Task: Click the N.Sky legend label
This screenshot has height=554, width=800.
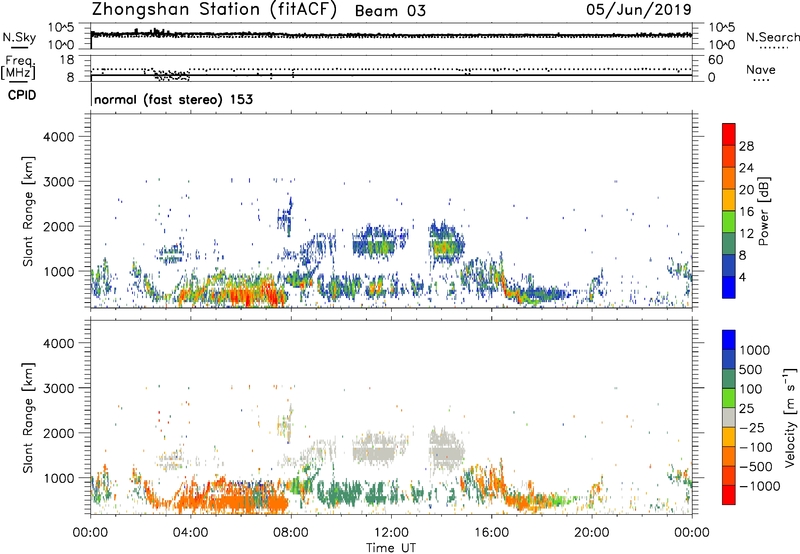Action: pyautogui.click(x=19, y=37)
